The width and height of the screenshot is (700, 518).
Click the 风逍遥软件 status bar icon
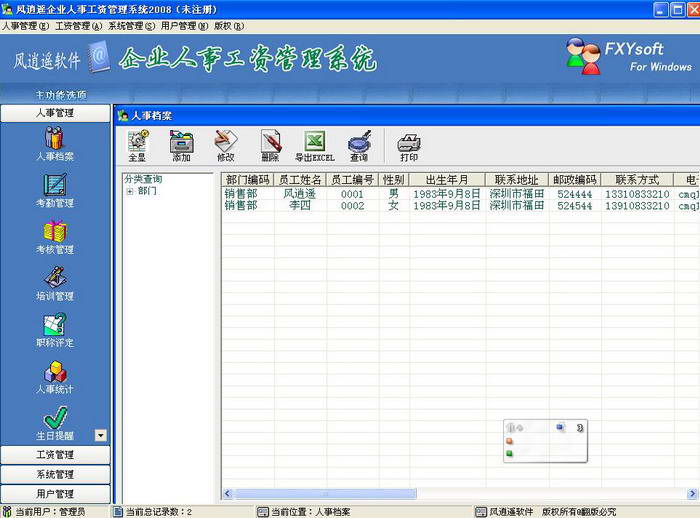pos(480,512)
